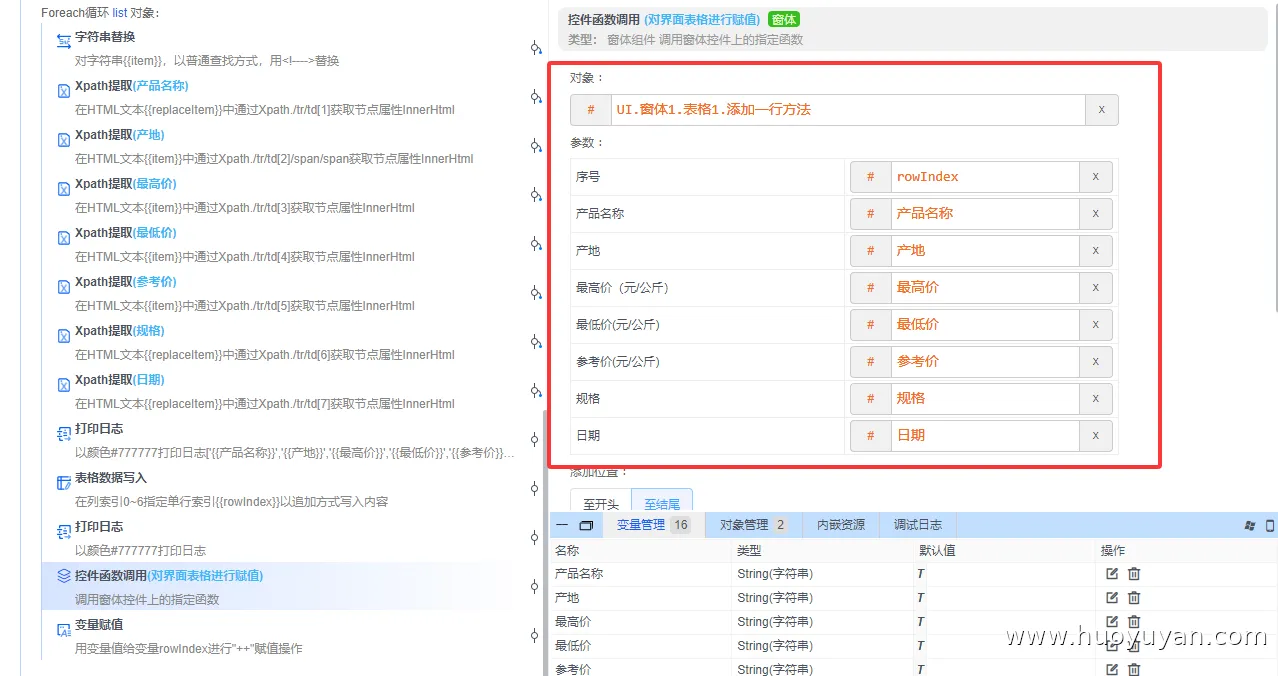Click the first 打印日志 step icon
This screenshot has height=676, width=1278.
click(x=64, y=433)
